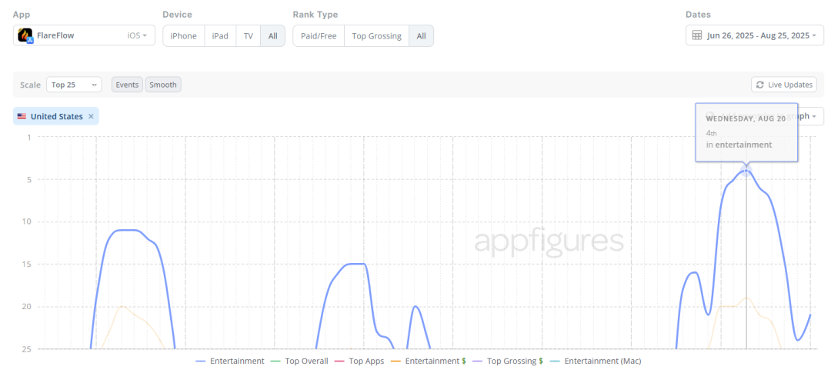The image size is (832, 384).
Task: Open the Scale Top 25 dropdown
Action: [74, 85]
